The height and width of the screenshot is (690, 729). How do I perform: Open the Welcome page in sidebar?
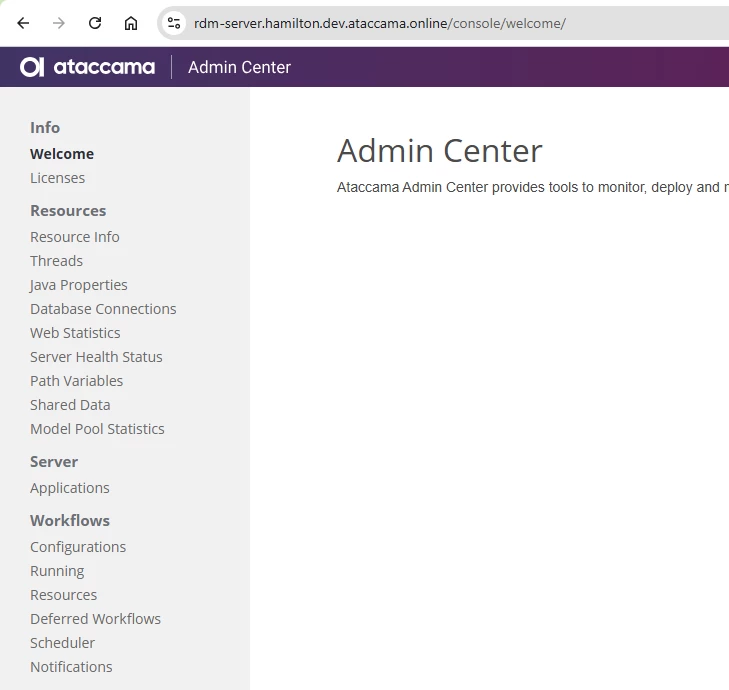(62, 154)
